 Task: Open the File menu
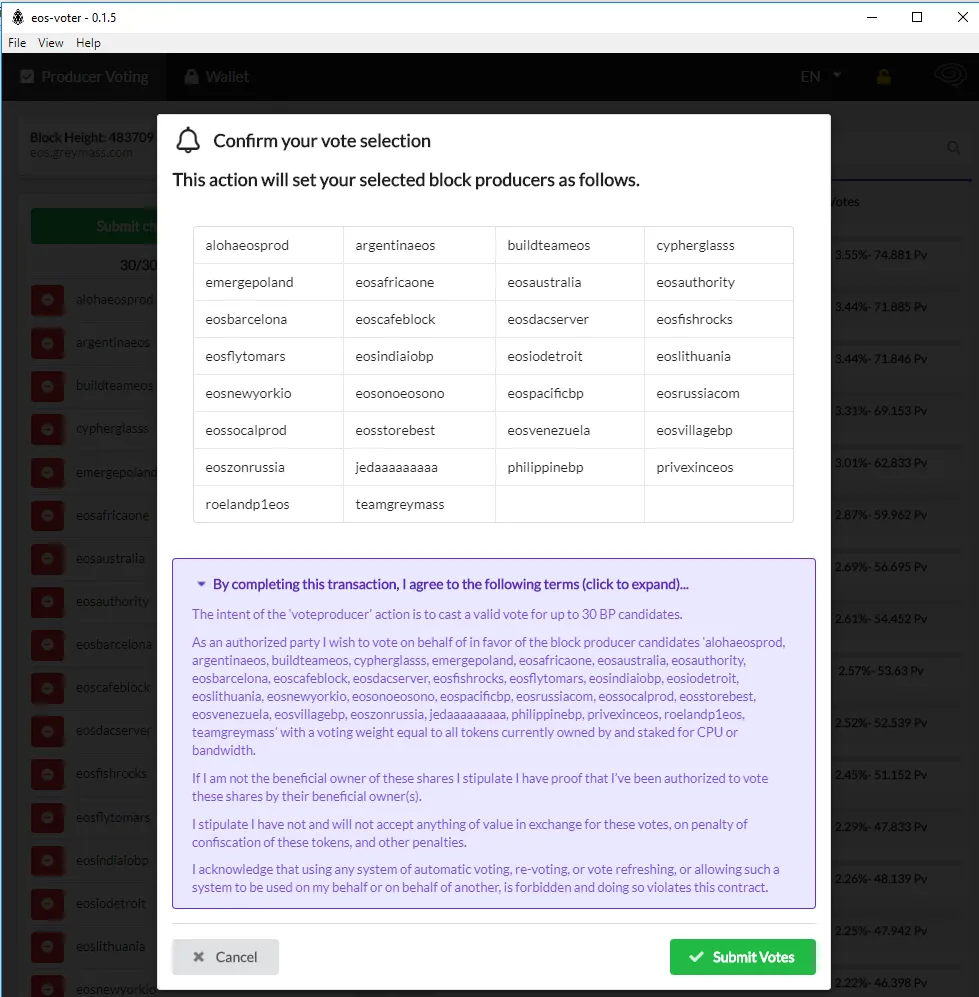coord(17,43)
